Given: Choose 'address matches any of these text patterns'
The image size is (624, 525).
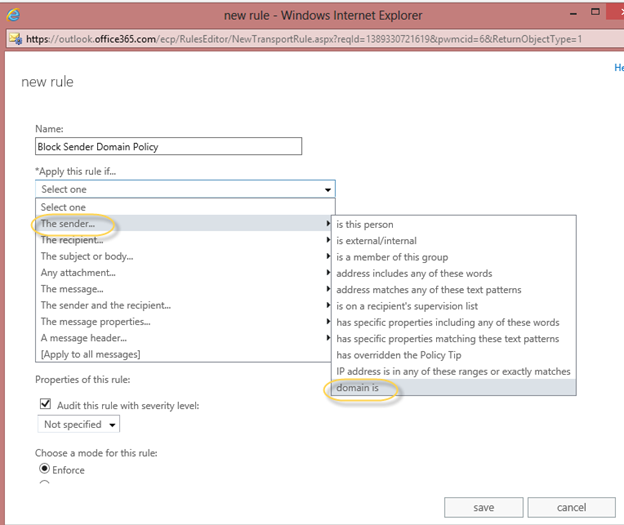Looking at the screenshot, I should (x=454, y=289).
